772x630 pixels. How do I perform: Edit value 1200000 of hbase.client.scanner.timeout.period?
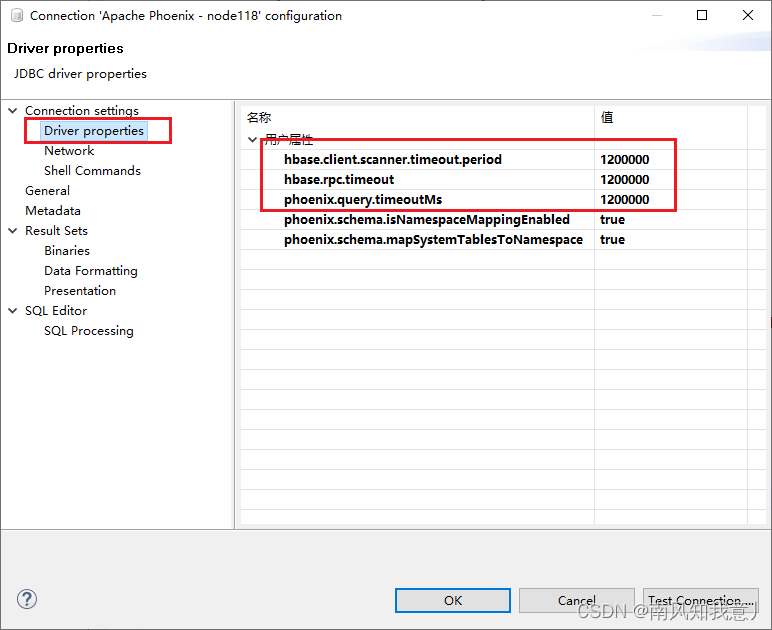tap(624, 159)
